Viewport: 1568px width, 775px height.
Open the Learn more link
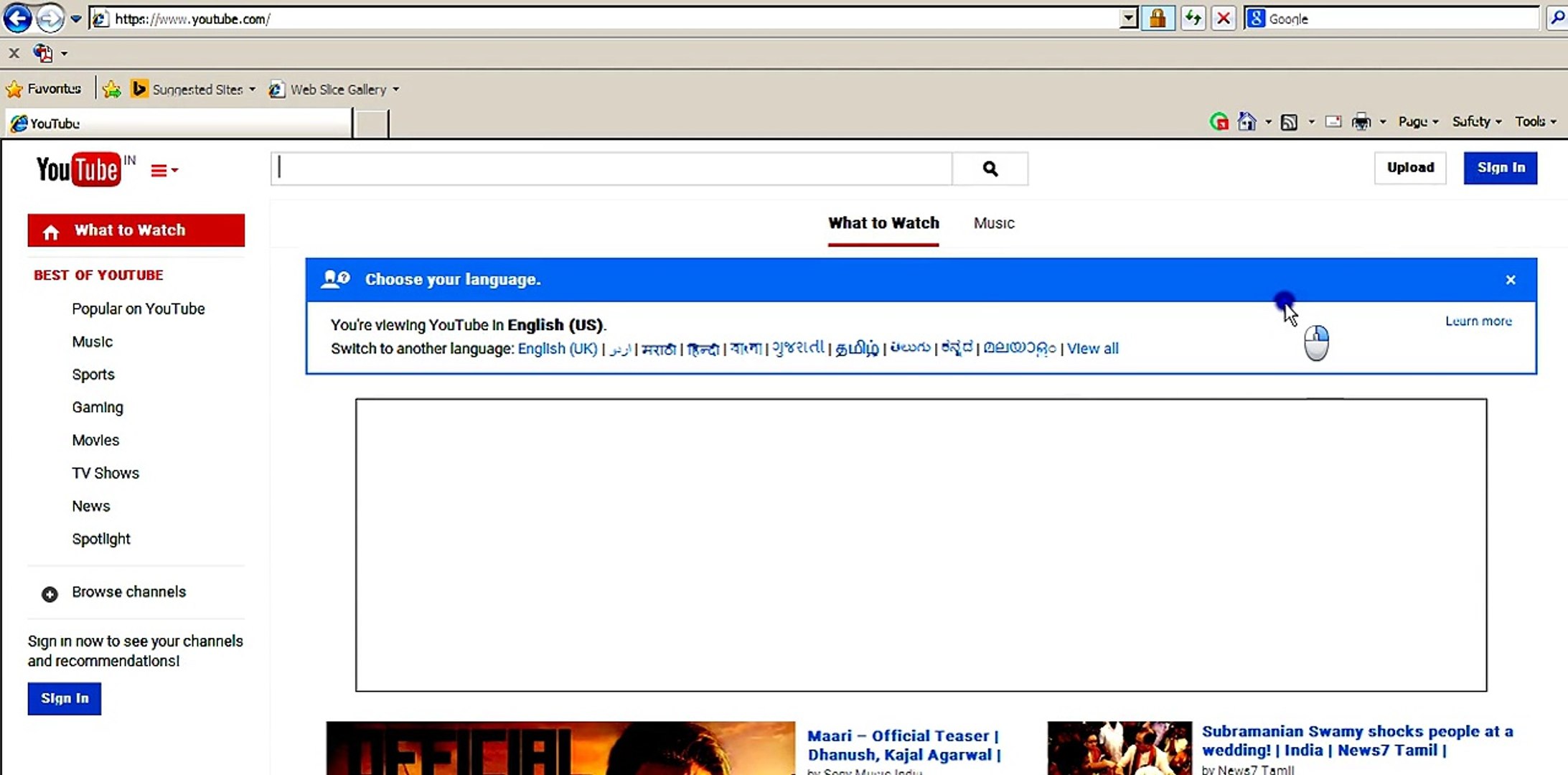click(x=1478, y=321)
